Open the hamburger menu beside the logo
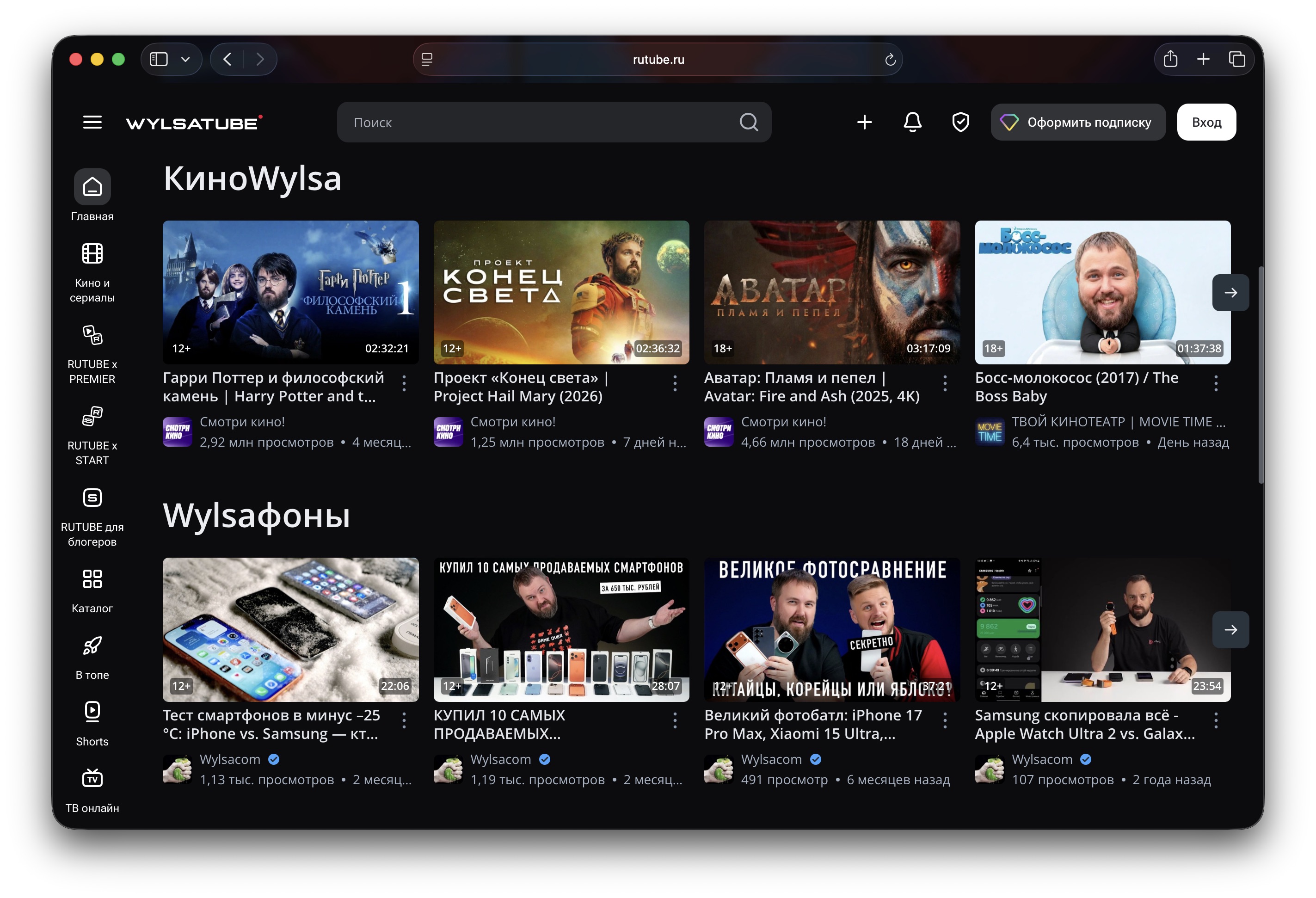The width and height of the screenshot is (1316, 898). (x=92, y=122)
